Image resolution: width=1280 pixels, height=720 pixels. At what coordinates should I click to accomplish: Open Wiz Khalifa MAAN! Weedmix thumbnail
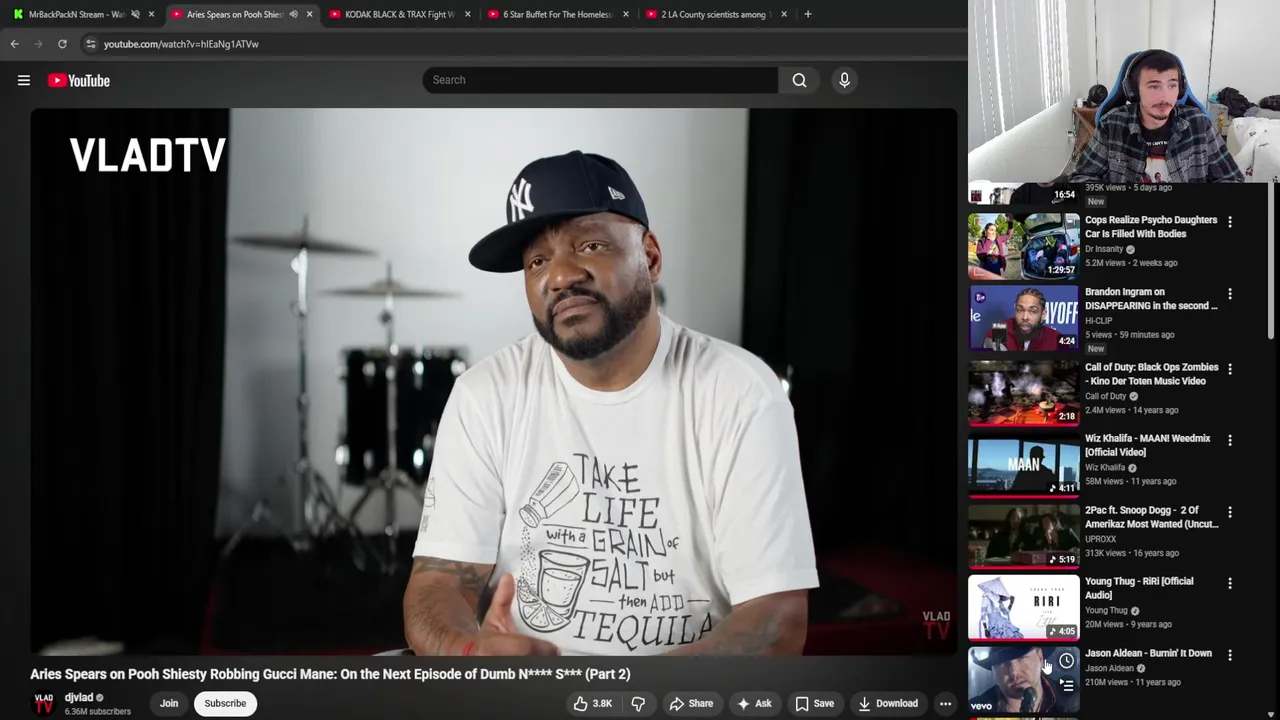click(1024, 464)
